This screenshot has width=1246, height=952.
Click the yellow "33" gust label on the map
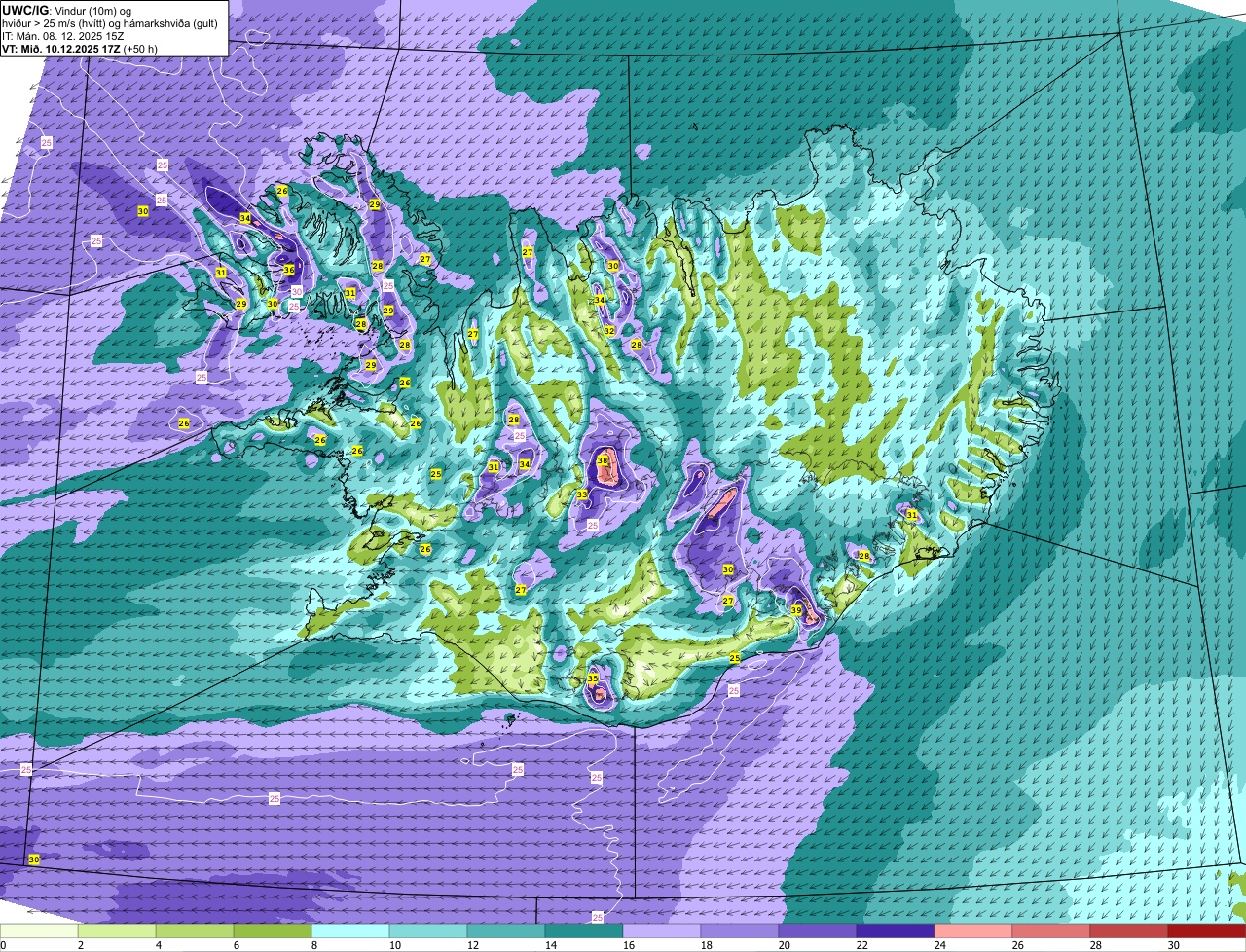tap(582, 494)
